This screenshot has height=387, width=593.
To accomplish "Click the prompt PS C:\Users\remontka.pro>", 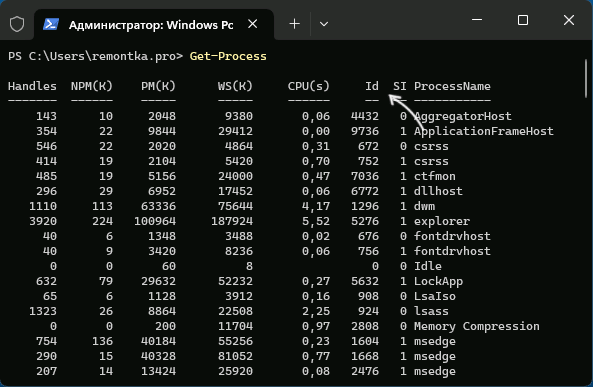I will (x=95, y=56).
